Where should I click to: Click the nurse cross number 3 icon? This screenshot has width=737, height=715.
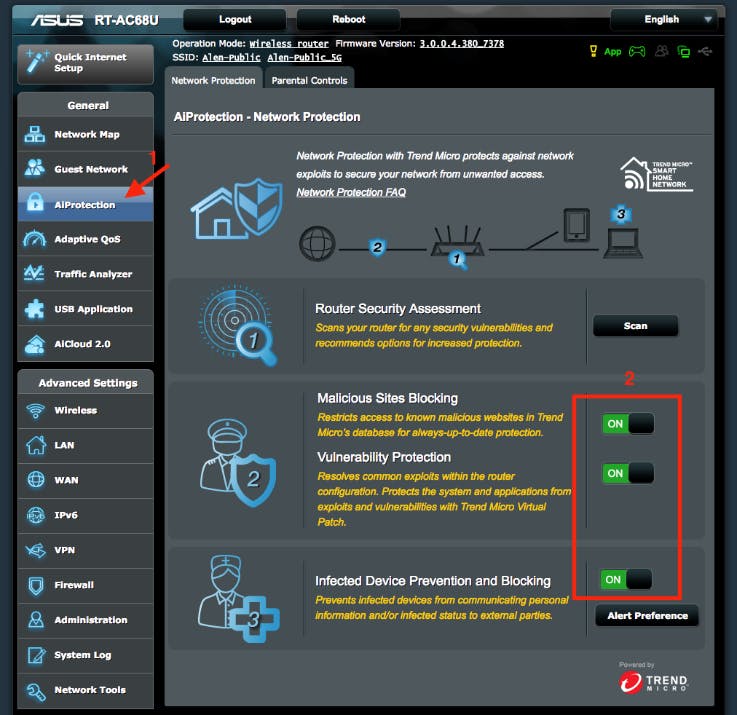238,598
